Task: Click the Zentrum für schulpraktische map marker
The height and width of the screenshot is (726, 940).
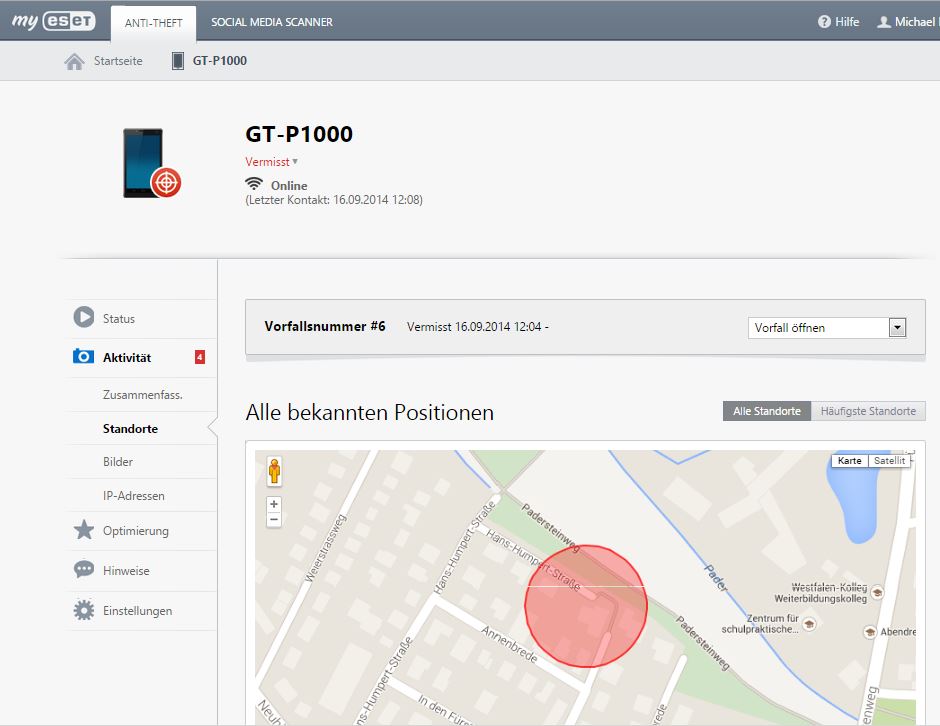Action: [x=809, y=623]
